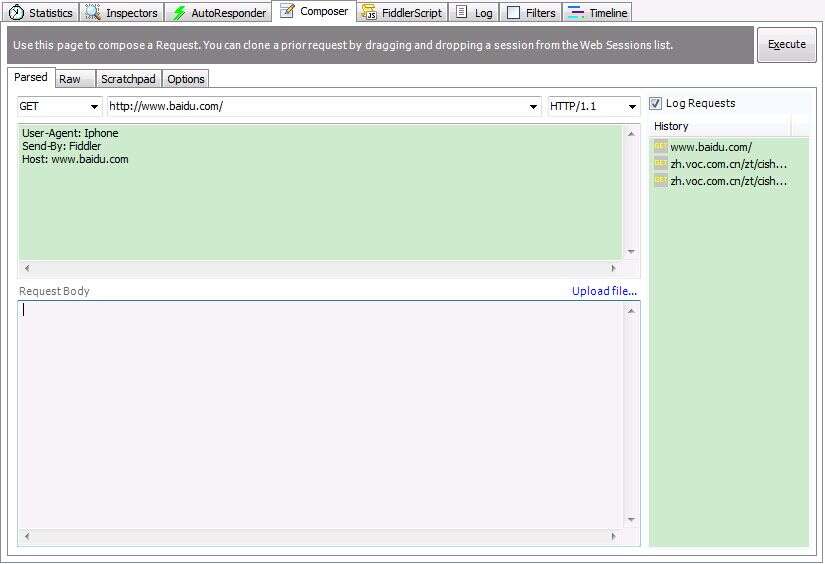The width and height of the screenshot is (825, 564).
Task: Open the Options sub-tab
Action: (186, 79)
